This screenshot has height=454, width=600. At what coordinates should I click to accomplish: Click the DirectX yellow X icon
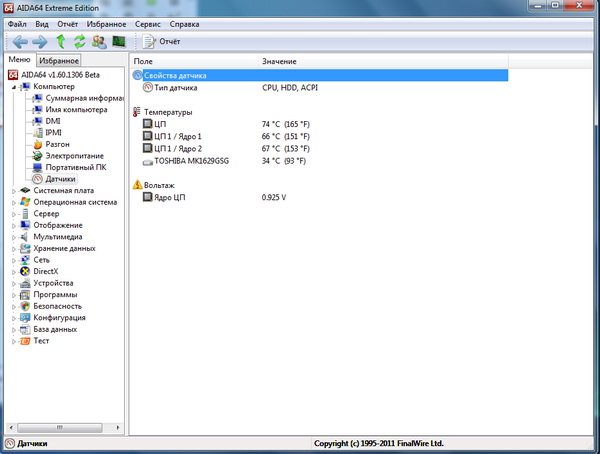pos(25,271)
